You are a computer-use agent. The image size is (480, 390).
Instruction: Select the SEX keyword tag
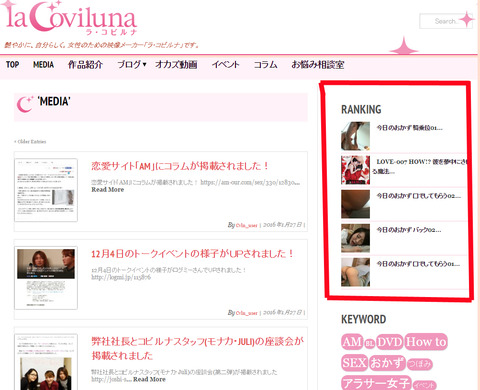pyautogui.click(x=354, y=363)
